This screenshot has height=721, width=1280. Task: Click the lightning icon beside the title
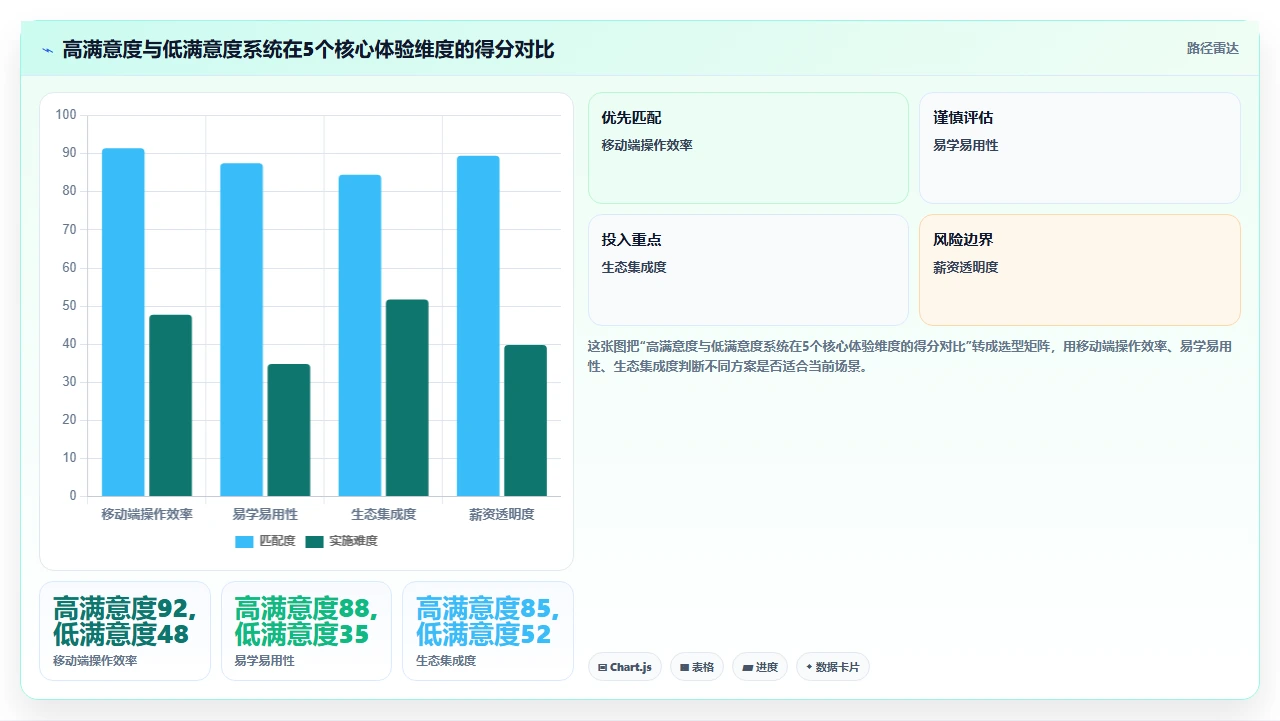pos(47,50)
